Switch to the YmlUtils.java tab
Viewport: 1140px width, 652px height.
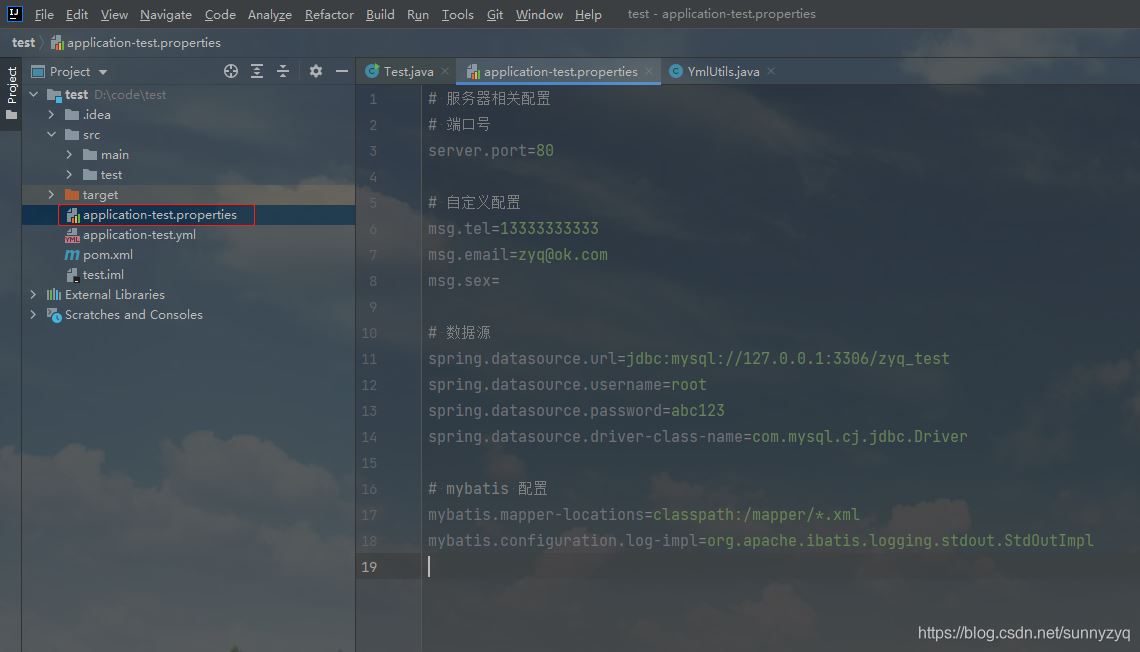[x=722, y=72]
